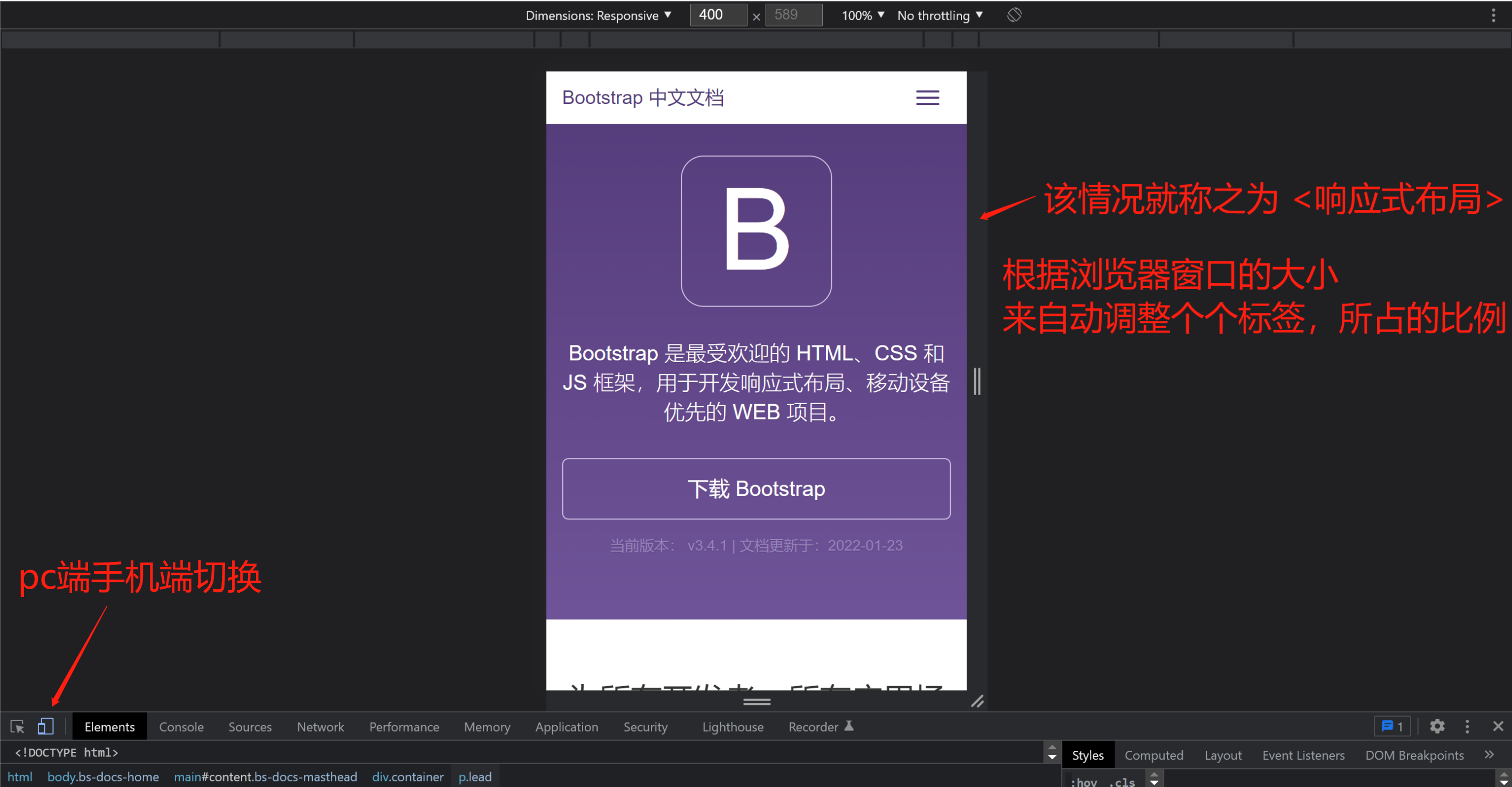This screenshot has width=1512, height=787.
Task: Open the No throttling dropdown
Action: 940,15
